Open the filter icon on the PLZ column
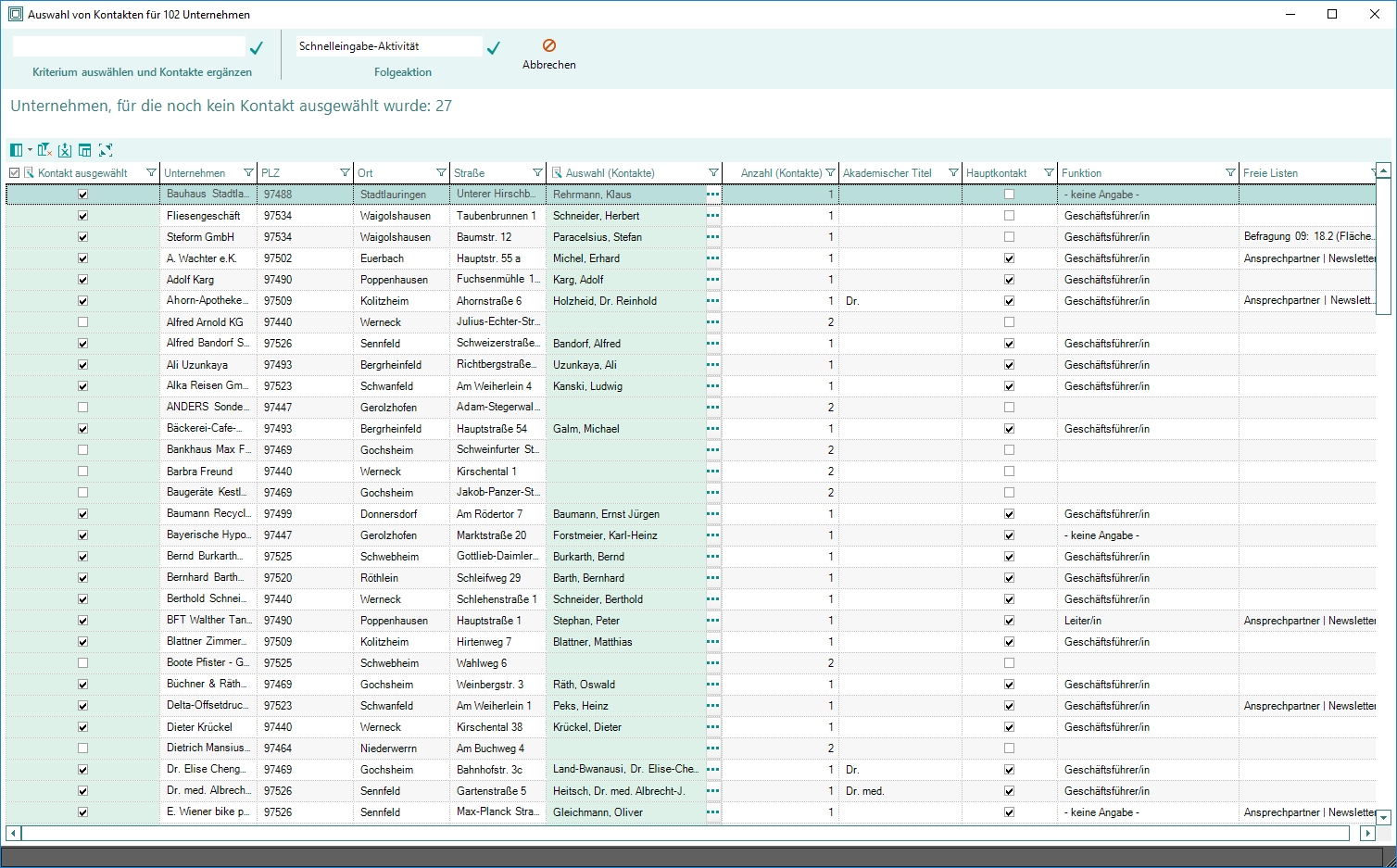Viewport: 1397px width, 868px height. (x=345, y=173)
